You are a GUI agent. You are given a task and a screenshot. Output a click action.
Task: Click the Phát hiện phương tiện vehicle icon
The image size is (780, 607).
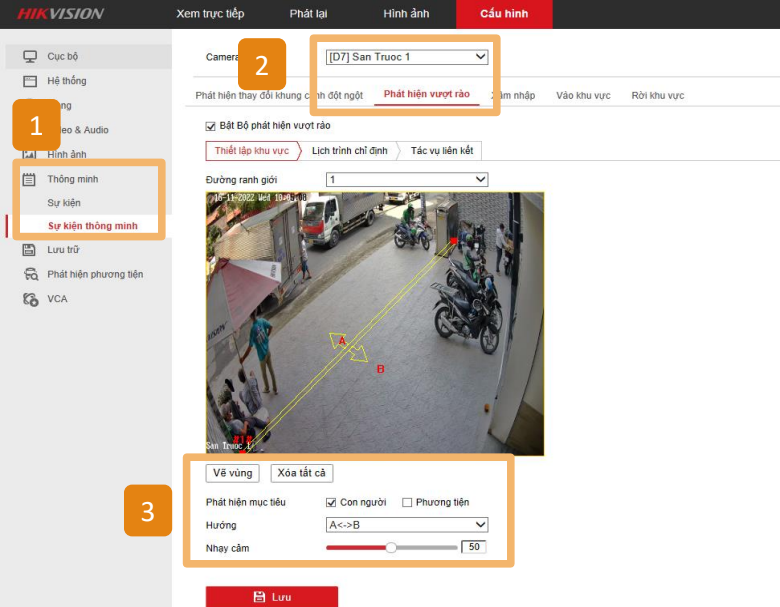coord(30,274)
